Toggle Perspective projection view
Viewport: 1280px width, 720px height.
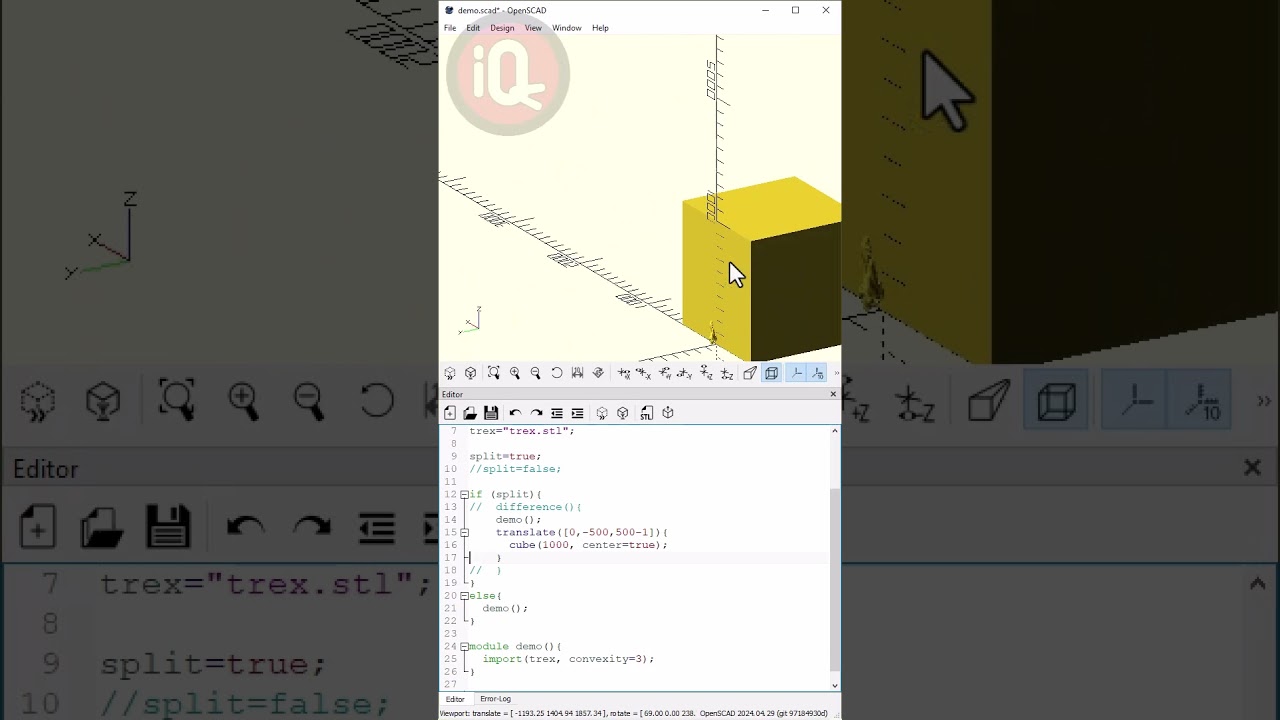point(750,373)
